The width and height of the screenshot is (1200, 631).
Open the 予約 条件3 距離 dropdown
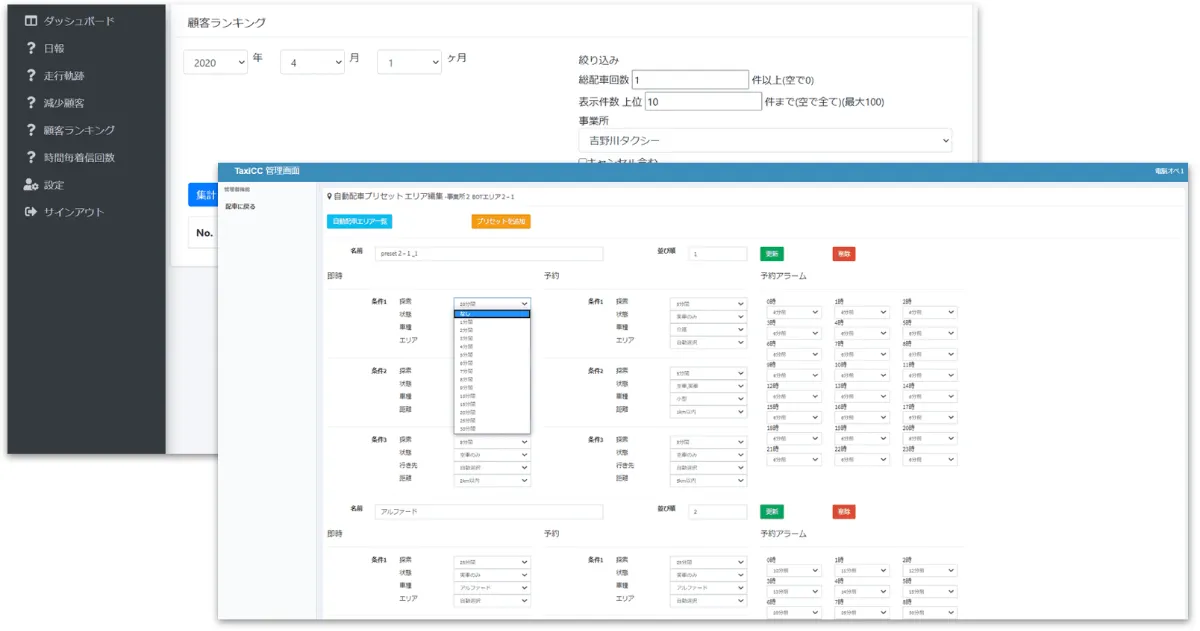[x=708, y=480]
